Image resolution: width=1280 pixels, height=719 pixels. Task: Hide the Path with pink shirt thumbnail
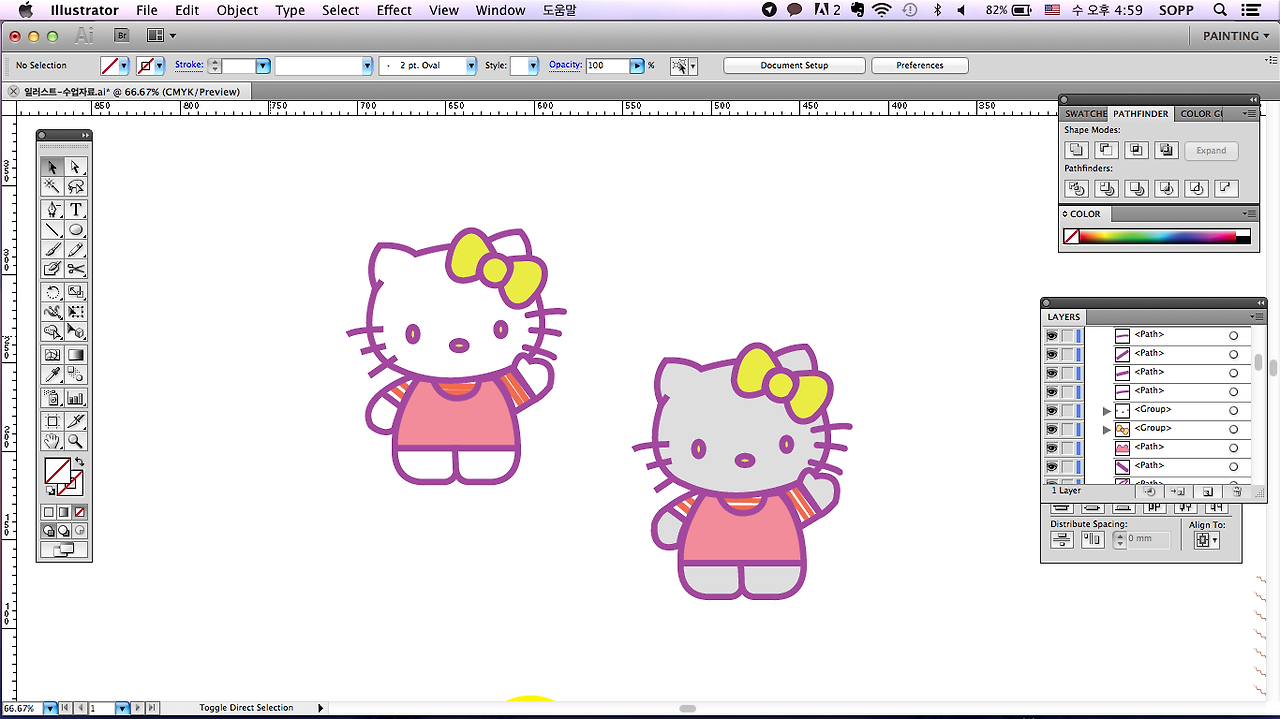pyautogui.click(x=1052, y=448)
